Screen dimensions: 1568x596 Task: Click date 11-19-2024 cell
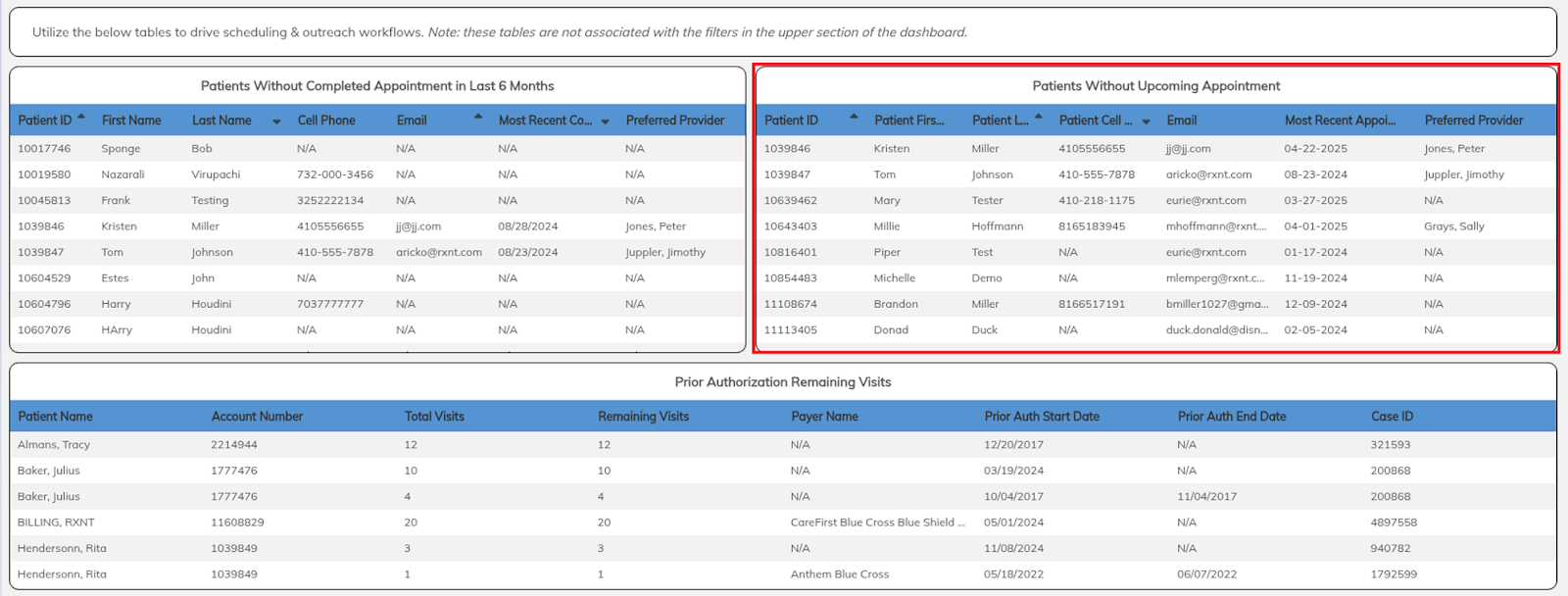pos(1315,278)
